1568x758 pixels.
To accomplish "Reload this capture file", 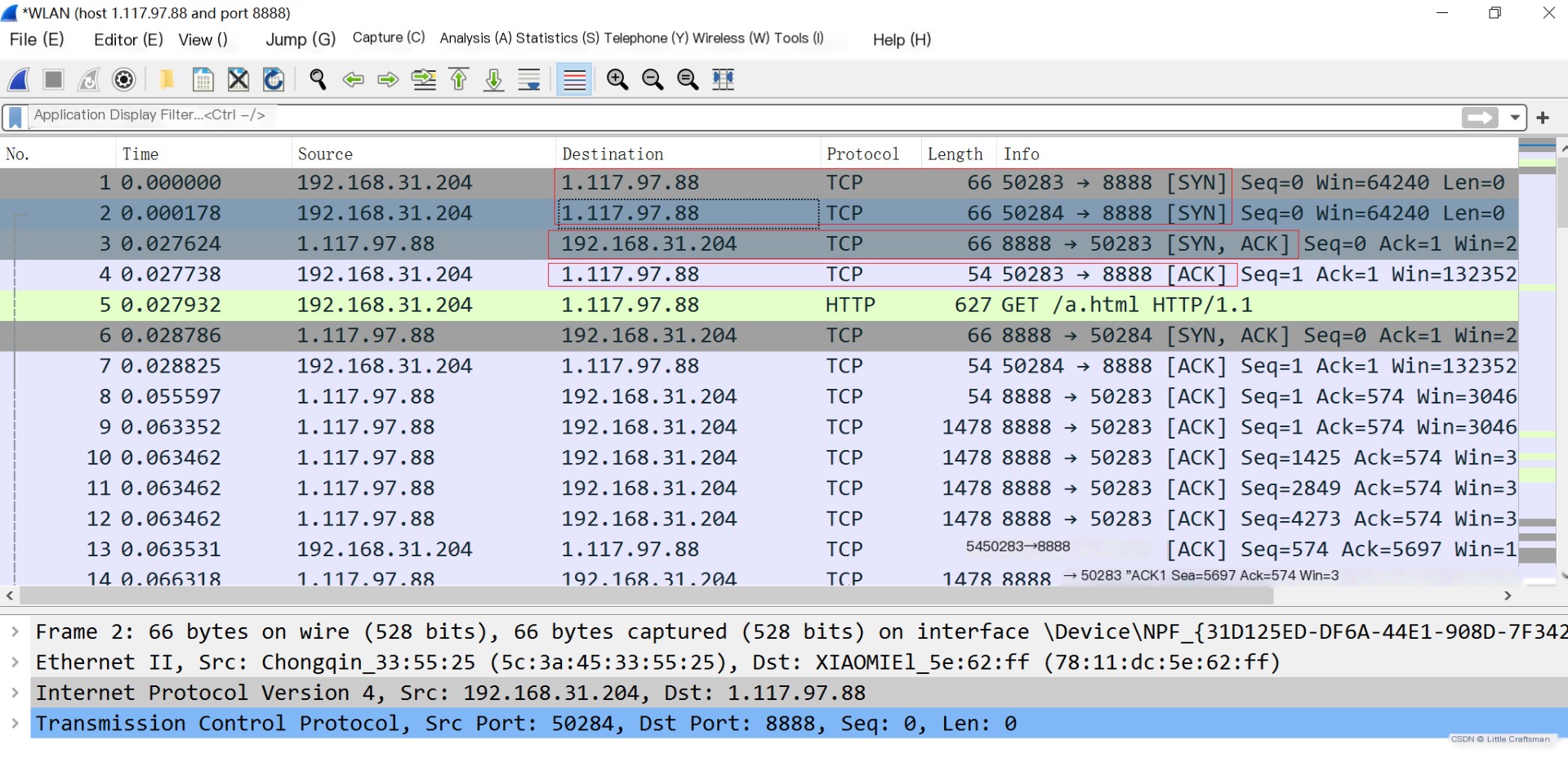I will [274, 79].
